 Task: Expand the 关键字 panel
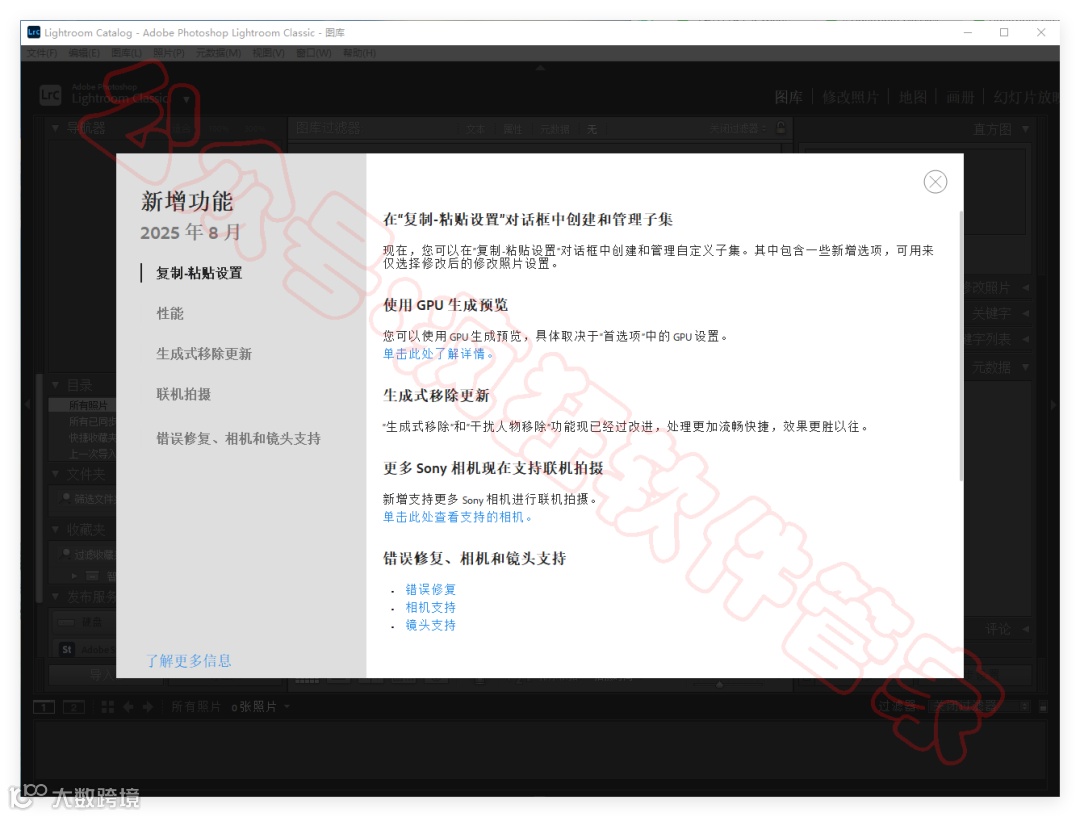[1026, 313]
